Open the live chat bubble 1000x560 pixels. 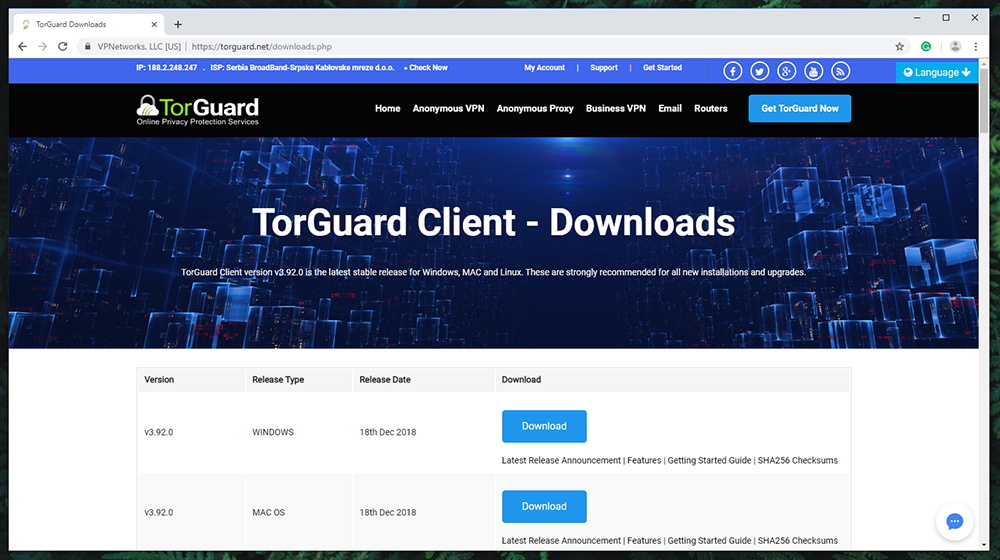coord(954,522)
